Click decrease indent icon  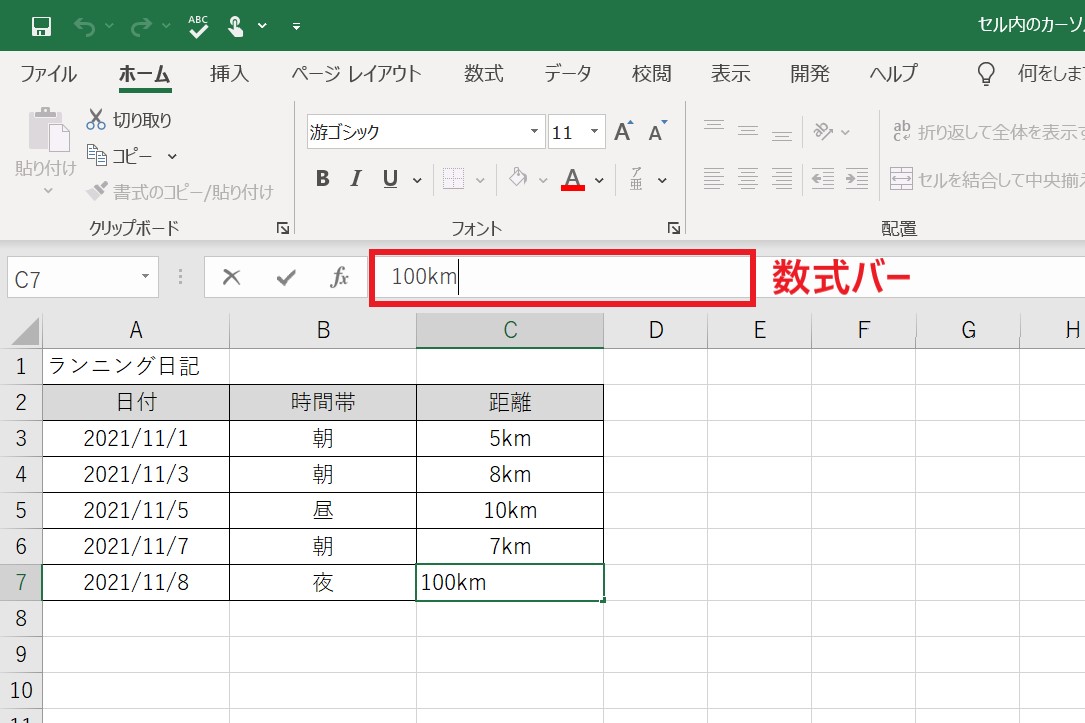(x=823, y=179)
